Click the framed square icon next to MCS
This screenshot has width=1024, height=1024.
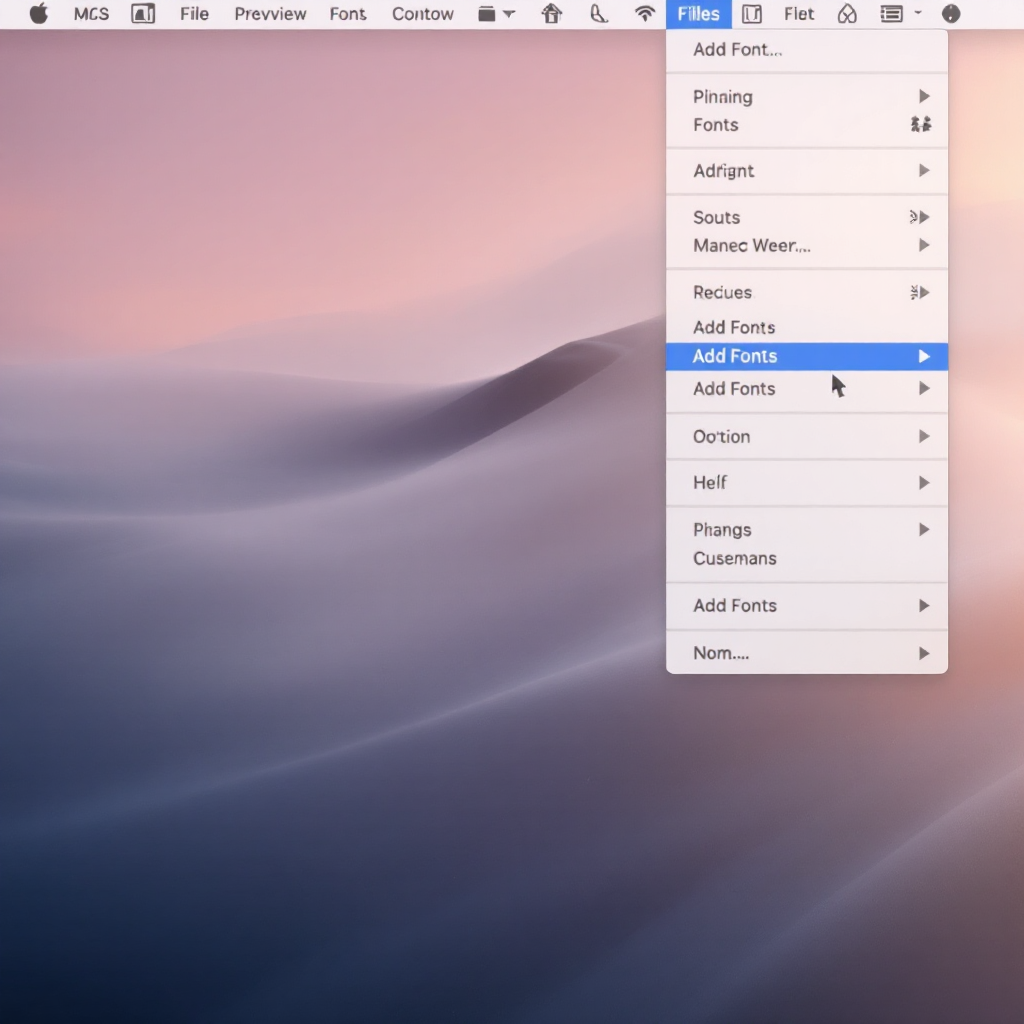pyautogui.click(x=143, y=14)
